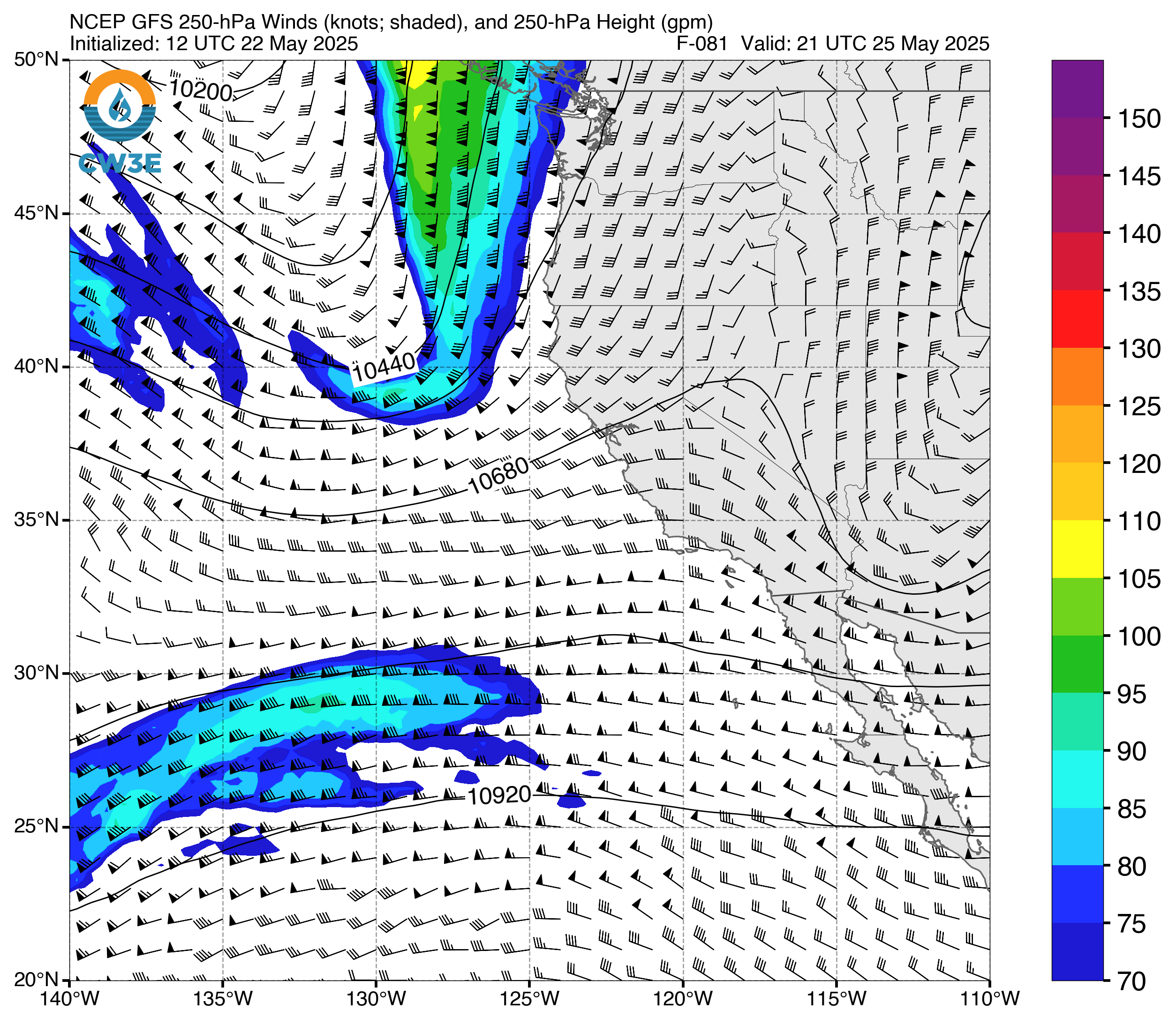Click the 110°W longitude axis label
Screen dimensions: 1176x1033
point(989,999)
